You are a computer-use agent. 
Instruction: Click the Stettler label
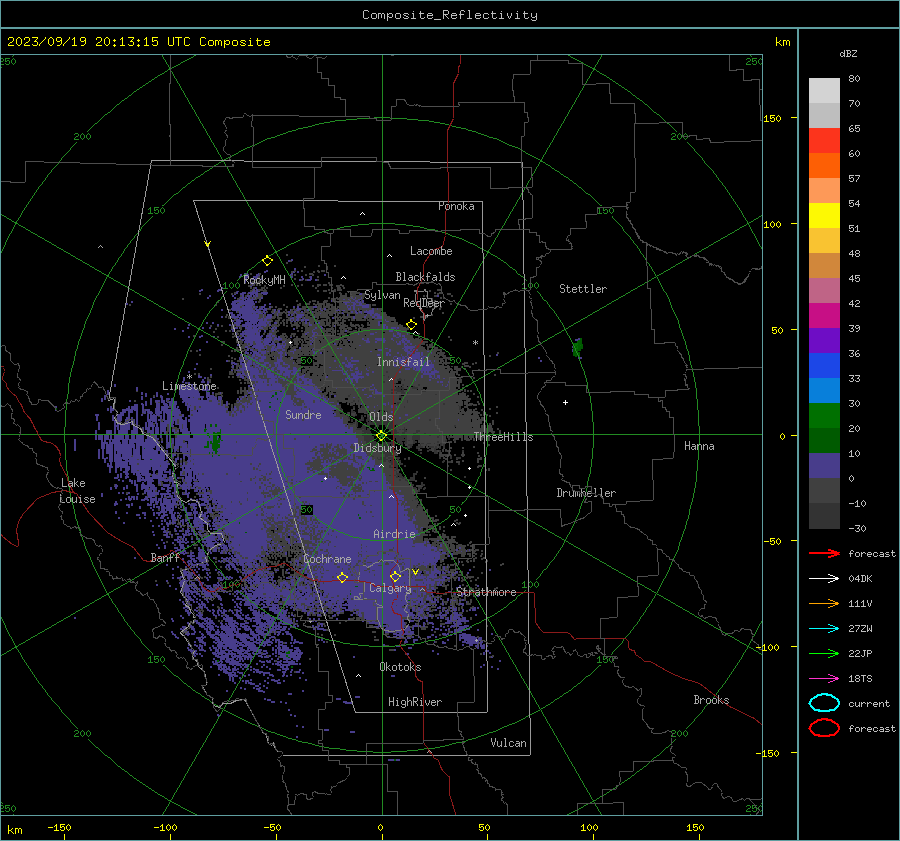pyautogui.click(x=583, y=289)
